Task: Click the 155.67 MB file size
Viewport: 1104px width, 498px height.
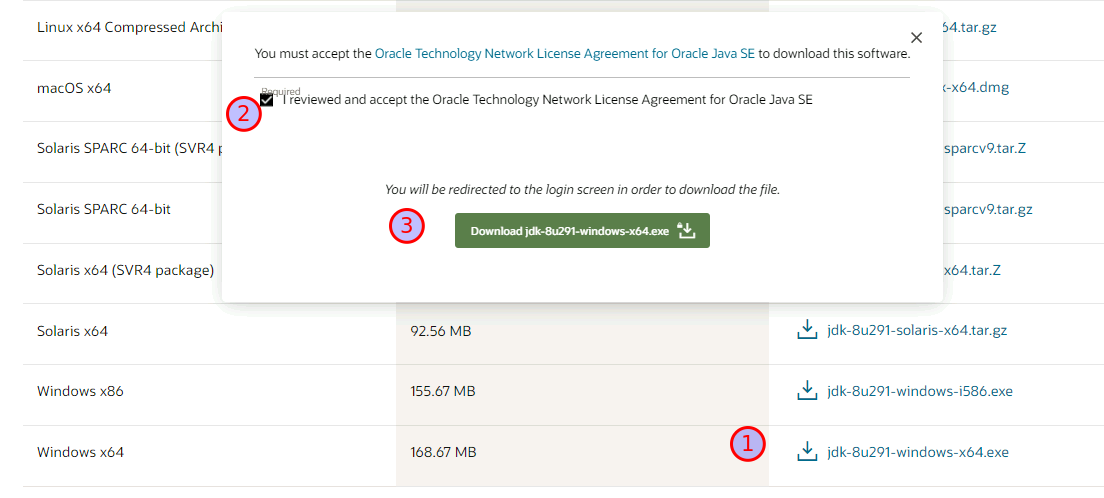Action: [443, 391]
